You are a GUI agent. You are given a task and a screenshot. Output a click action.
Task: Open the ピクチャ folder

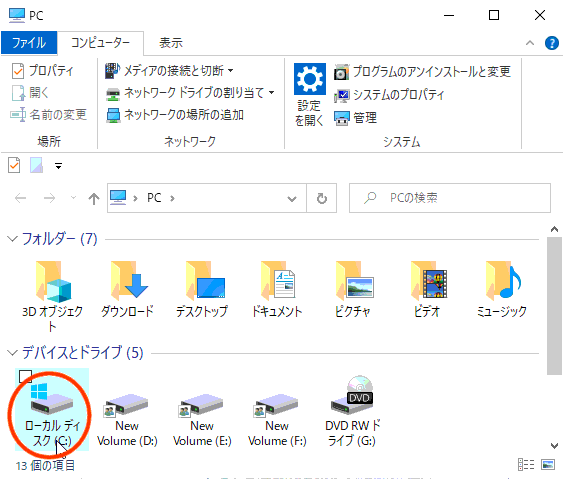click(x=352, y=290)
